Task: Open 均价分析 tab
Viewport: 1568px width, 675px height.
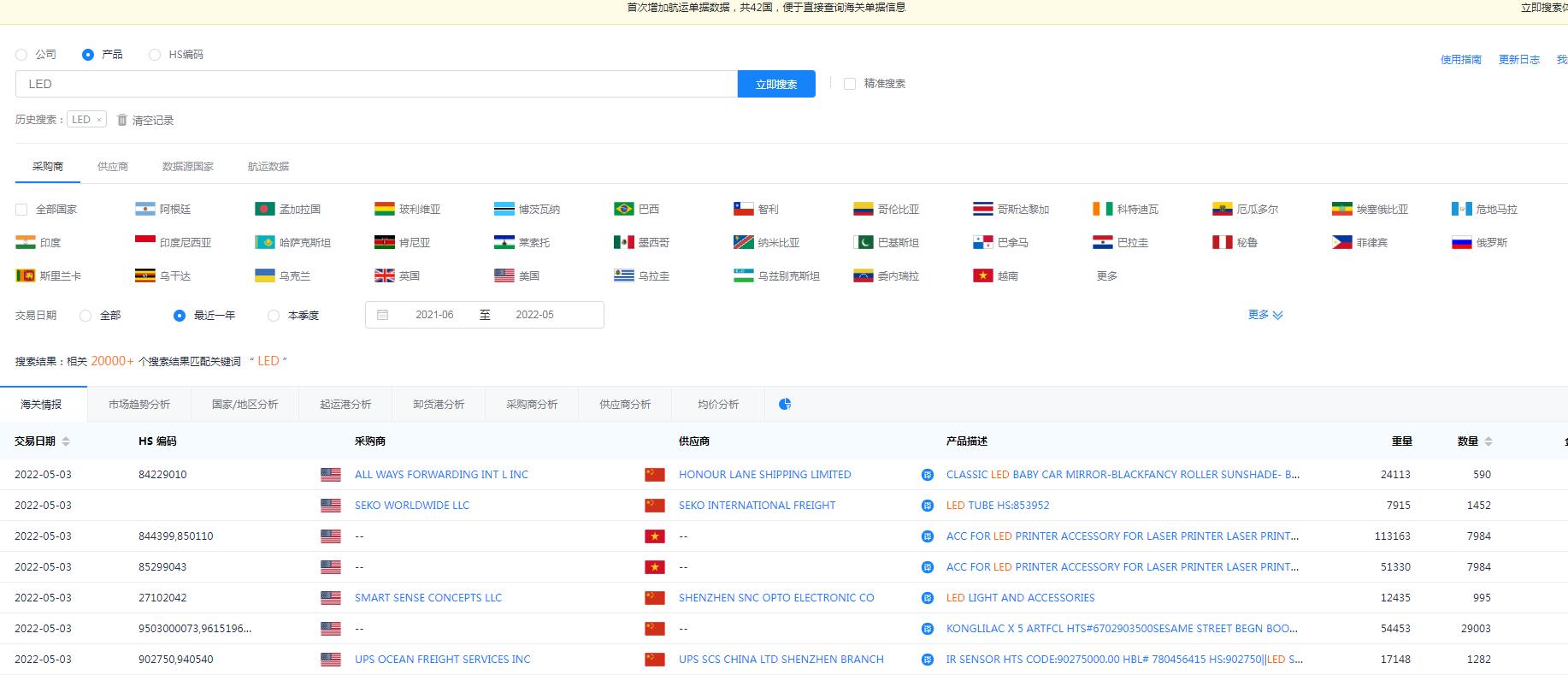Action: tap(718, 404)
